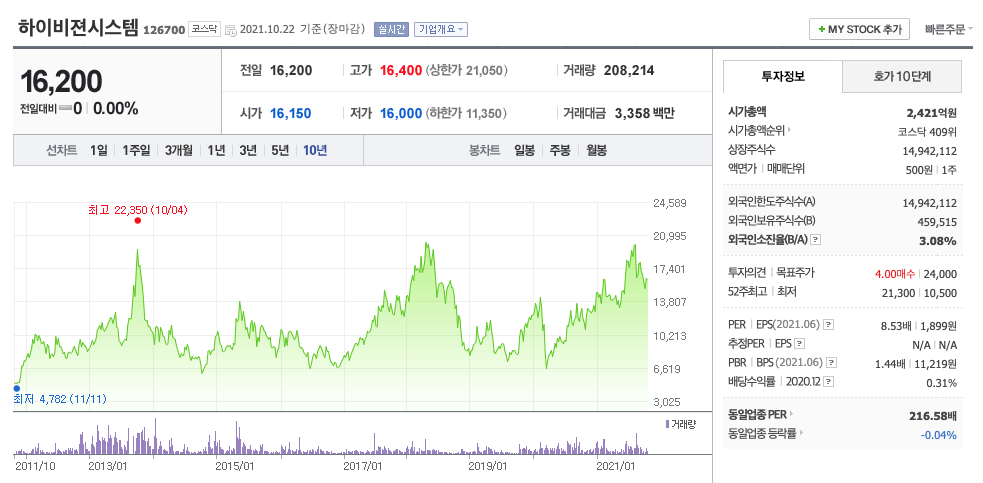The width and height of the screenshot is (983, 483).
Task: Click the 4.00매수 investment opinion value
Action: click(x=895, y=273)
